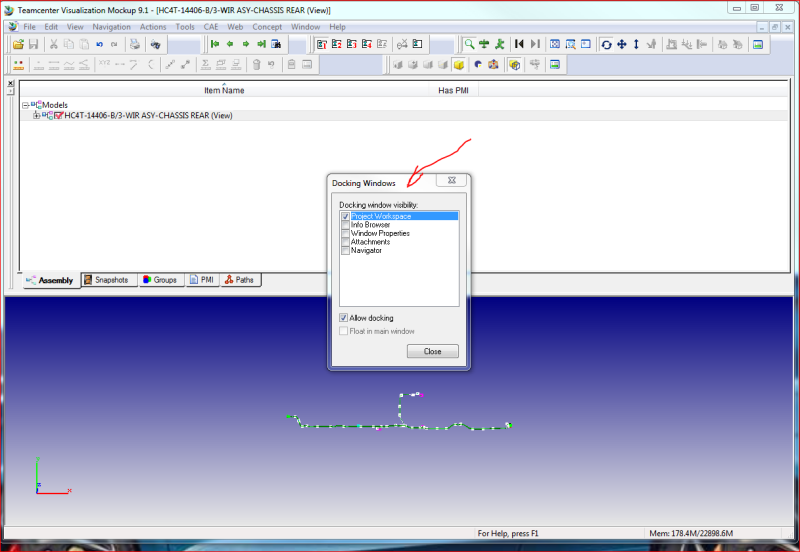800x552 pixels.
Task: Switch to the PMI tab
Action: tap(202, 280)
